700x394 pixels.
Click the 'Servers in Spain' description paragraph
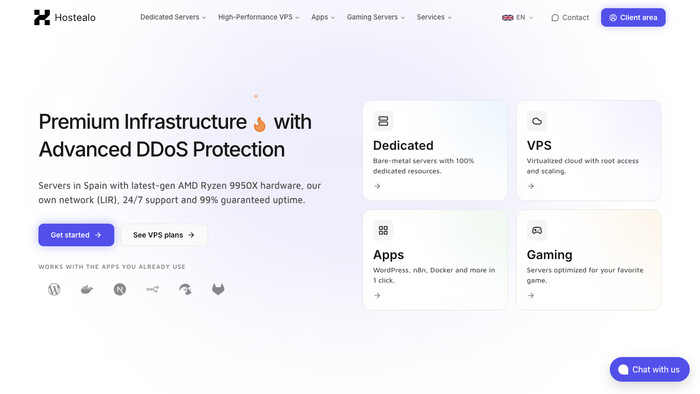[179, 193]
